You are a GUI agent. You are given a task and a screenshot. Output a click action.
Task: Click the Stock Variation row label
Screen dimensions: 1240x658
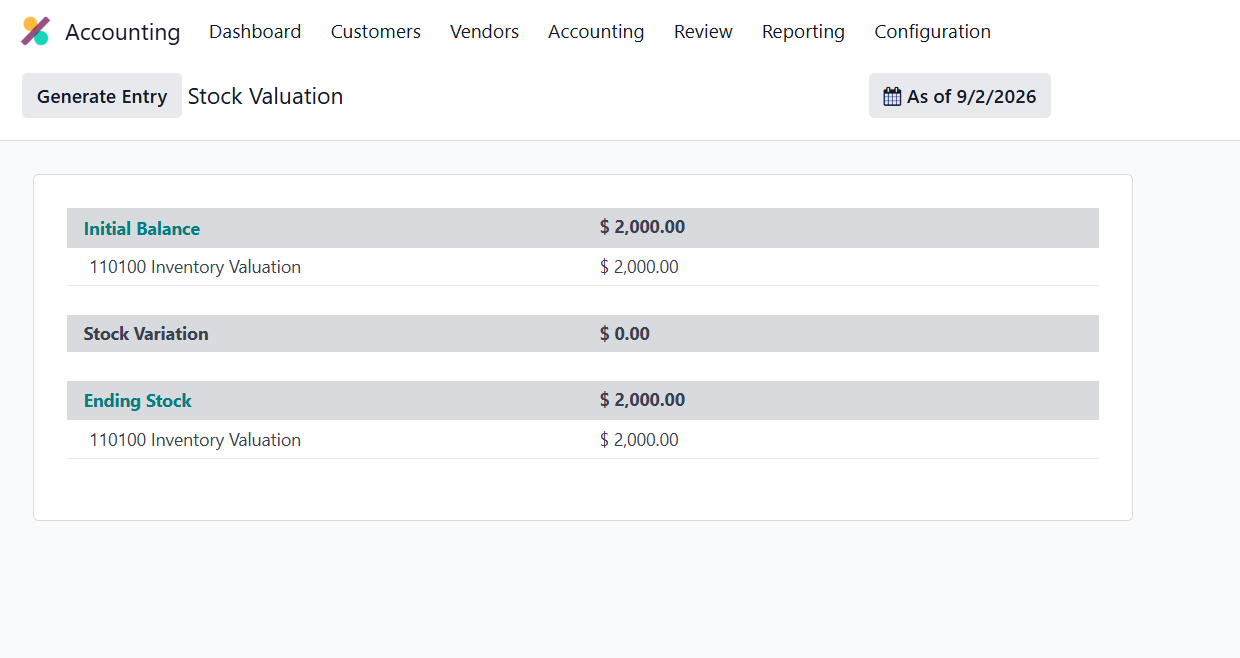tap(146, 334)
